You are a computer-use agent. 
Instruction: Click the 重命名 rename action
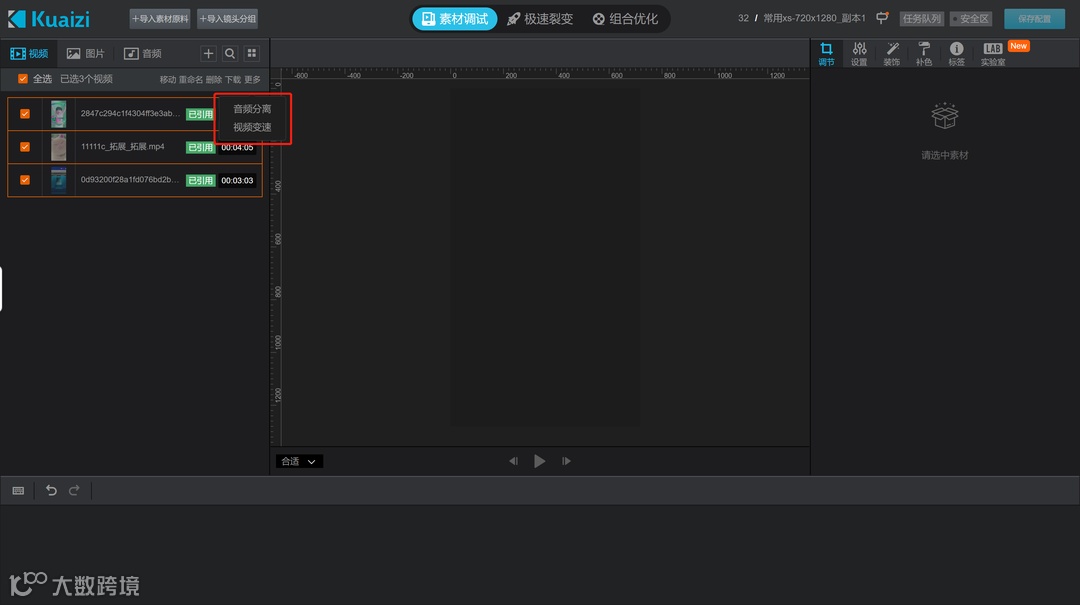tap(191, 79)
